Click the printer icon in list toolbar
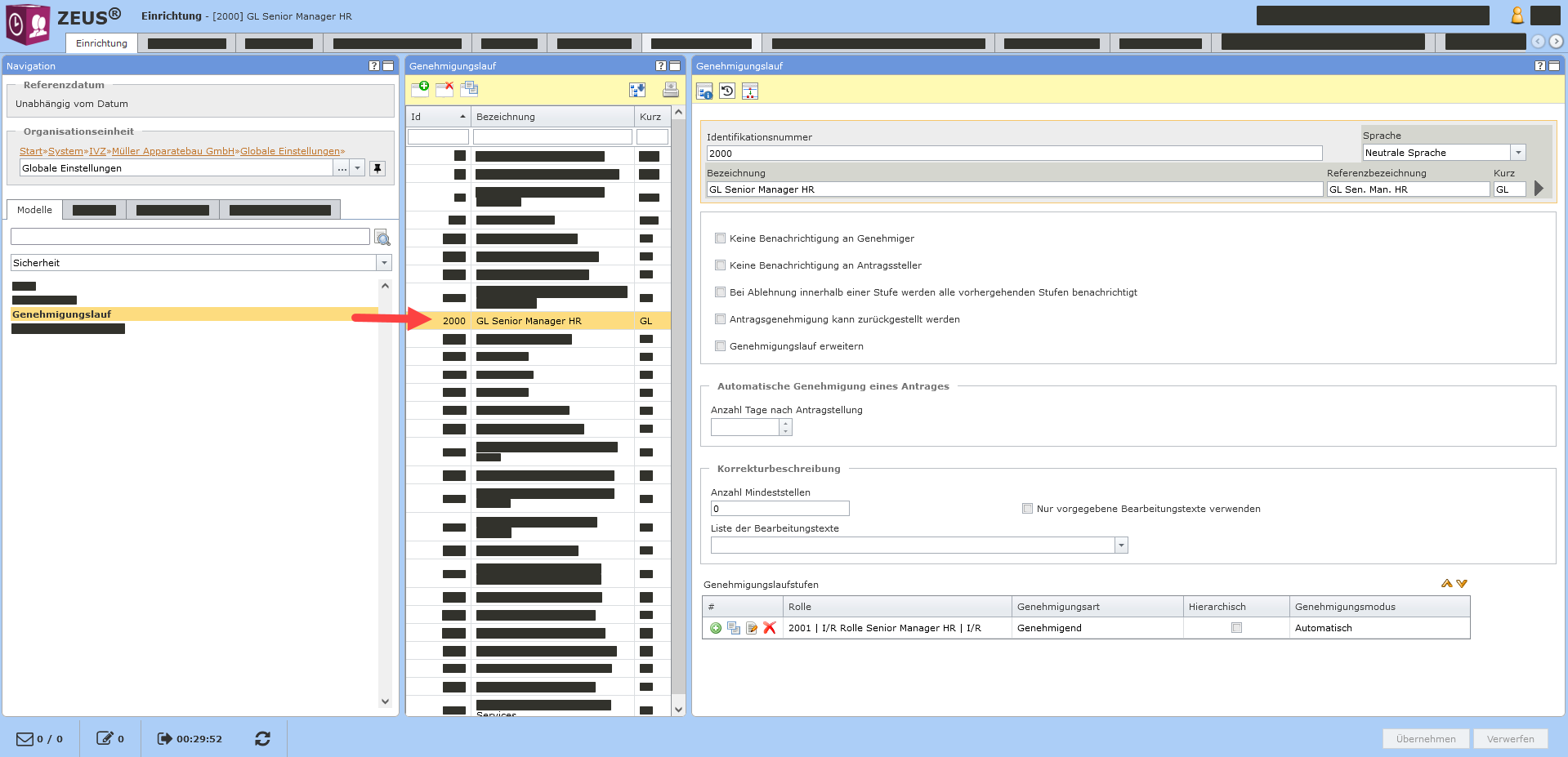 click(x=670, y=90)
